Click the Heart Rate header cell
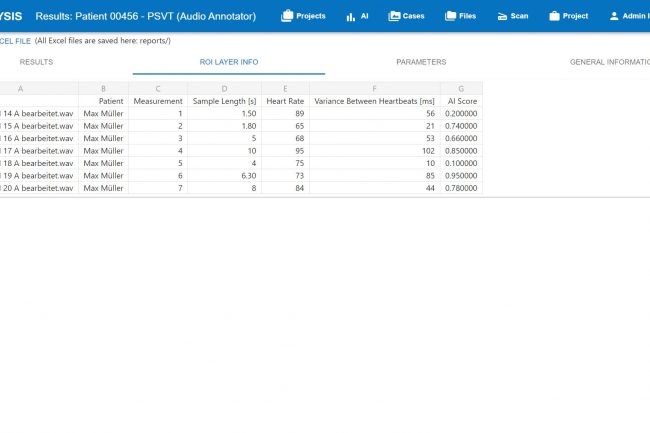The width and height of the screenshot is (650, 433). click(284, 101)
